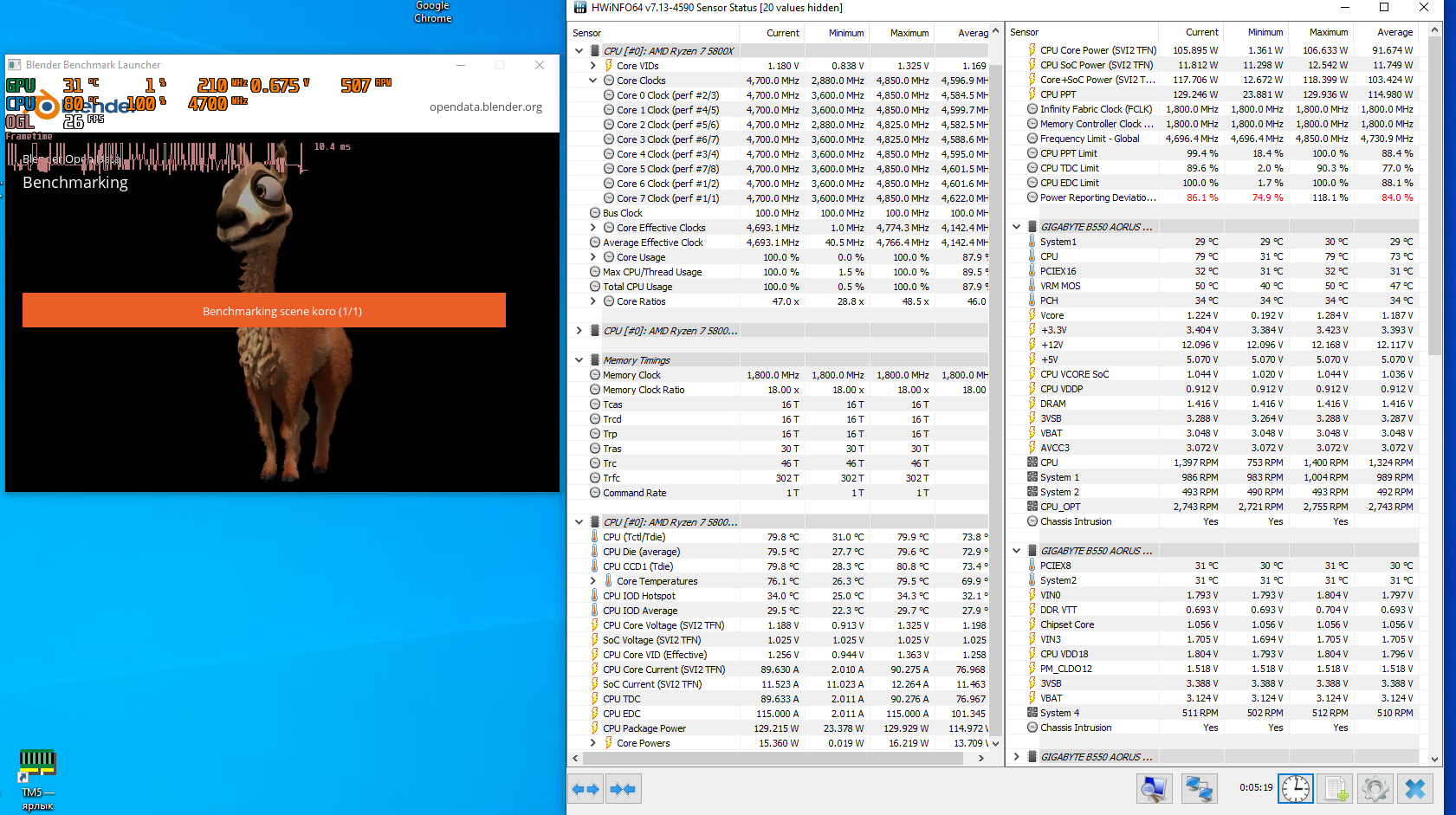The width and height of the screenshot is (1456, 815).
Task: Click the left panel's horizontal scroll-right arrow
Action: [980, 758]
